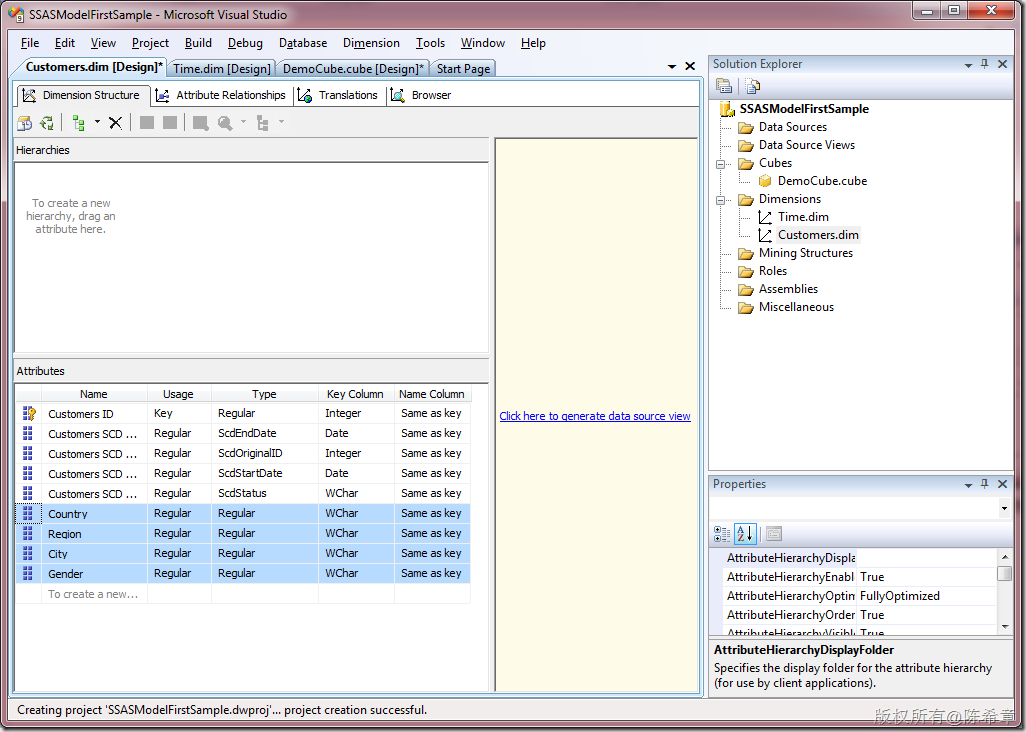Click the Name column header in Attributes
This screenshot has width=1026, height=732.
pos(94,394)
